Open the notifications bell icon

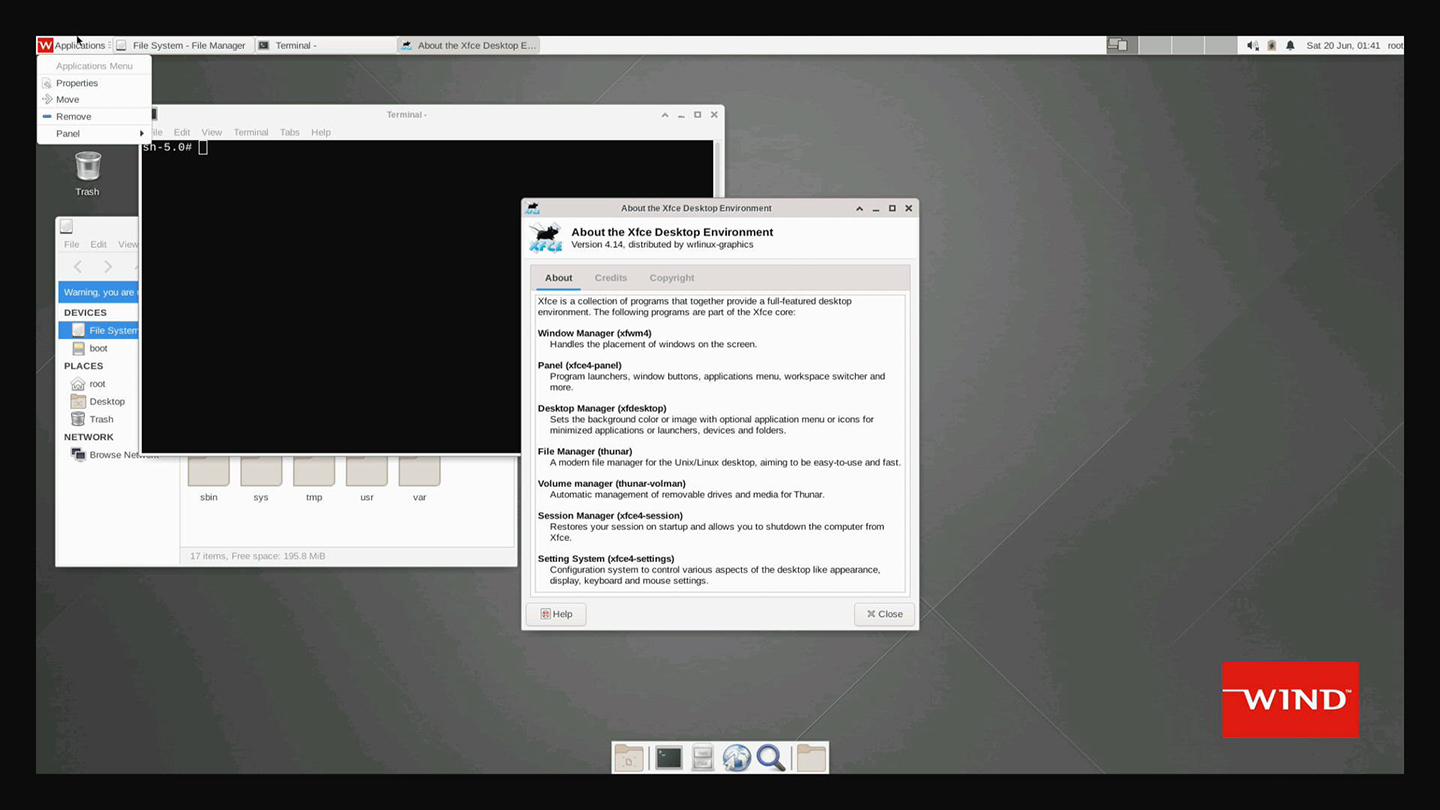(x=1290, y=45)
